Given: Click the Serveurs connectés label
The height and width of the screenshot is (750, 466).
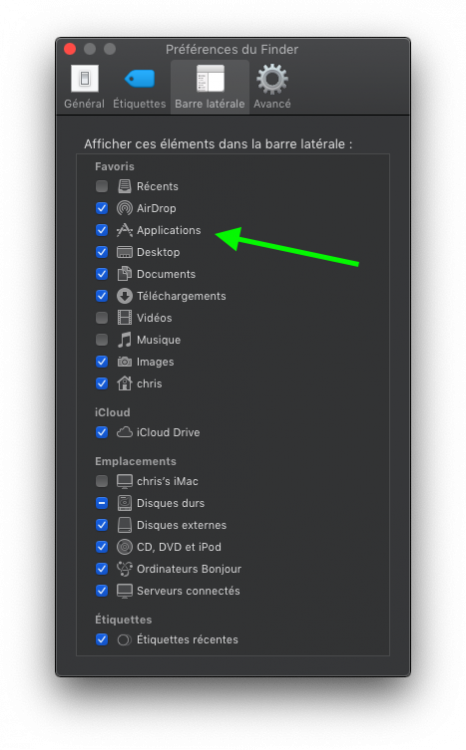Looking at the screenshot, I should (x=189, y=591).
